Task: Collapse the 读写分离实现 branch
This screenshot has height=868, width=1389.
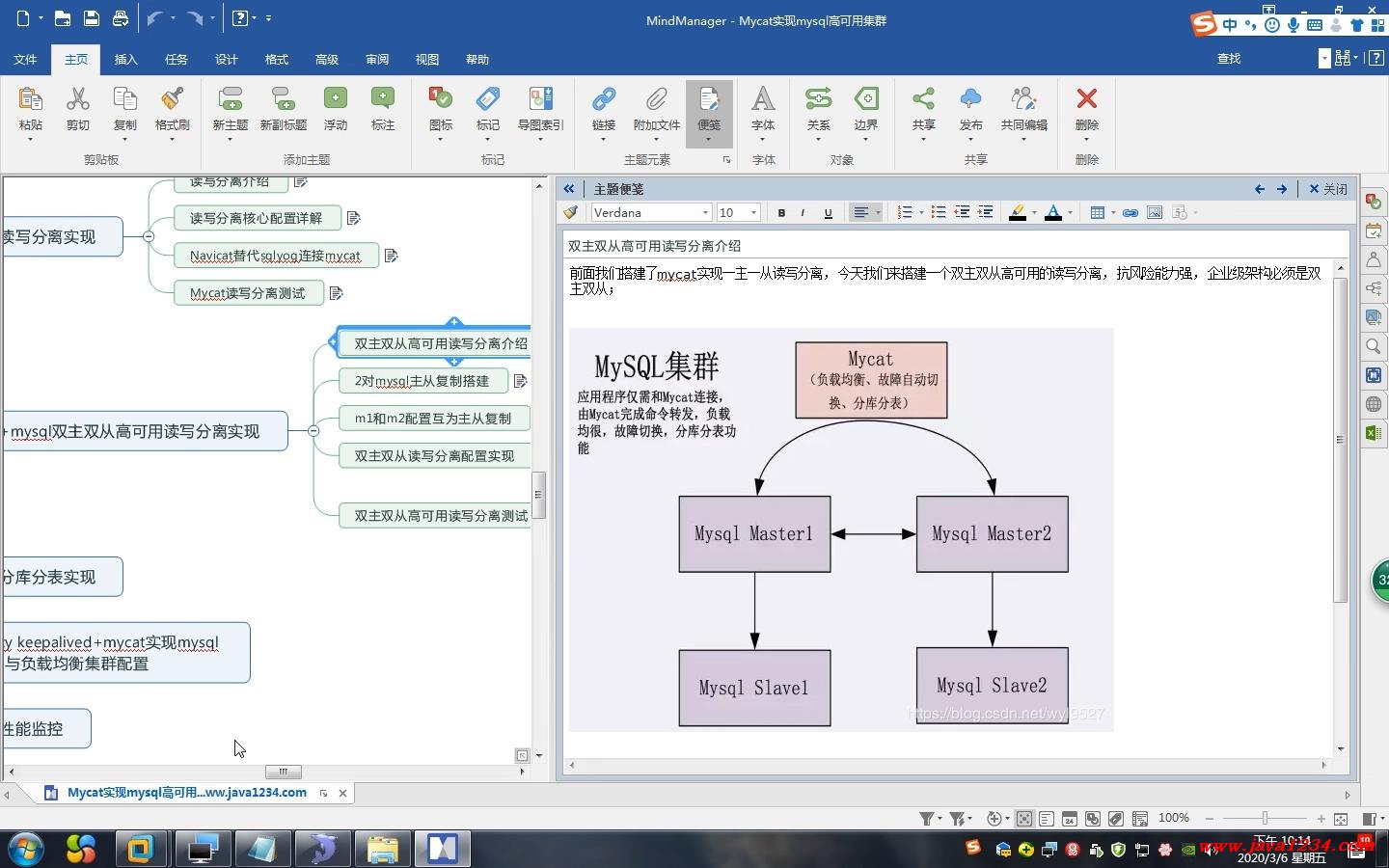Action: pos(149,236)
